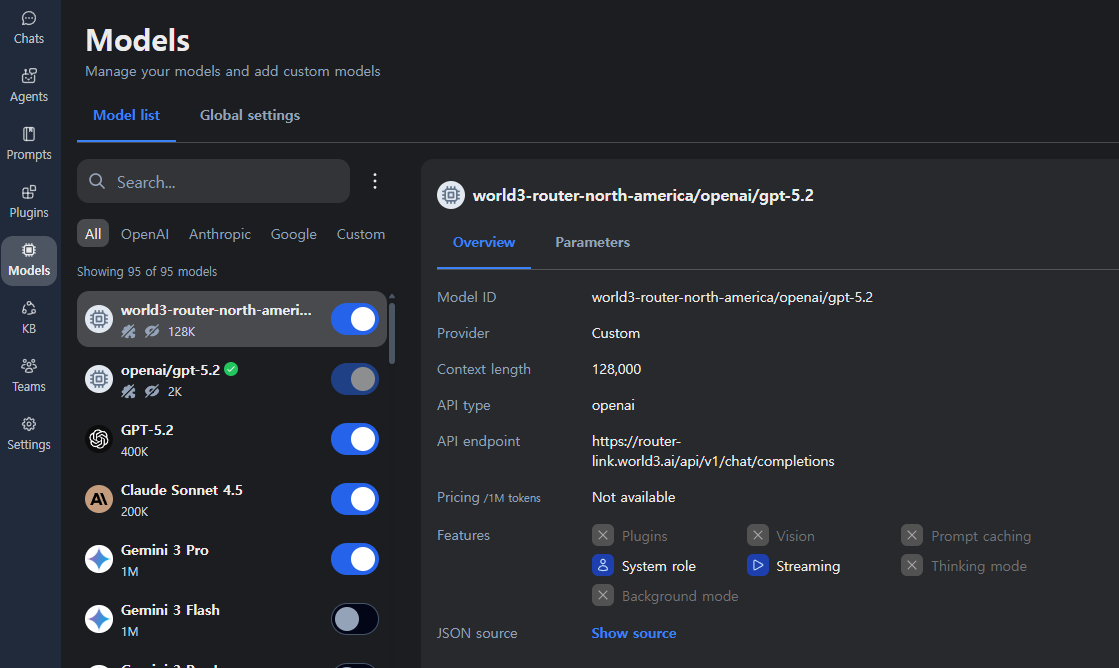This screenshot has width=1119, height=668.
Task: Click the Show source link
Action: coord(633,633)
